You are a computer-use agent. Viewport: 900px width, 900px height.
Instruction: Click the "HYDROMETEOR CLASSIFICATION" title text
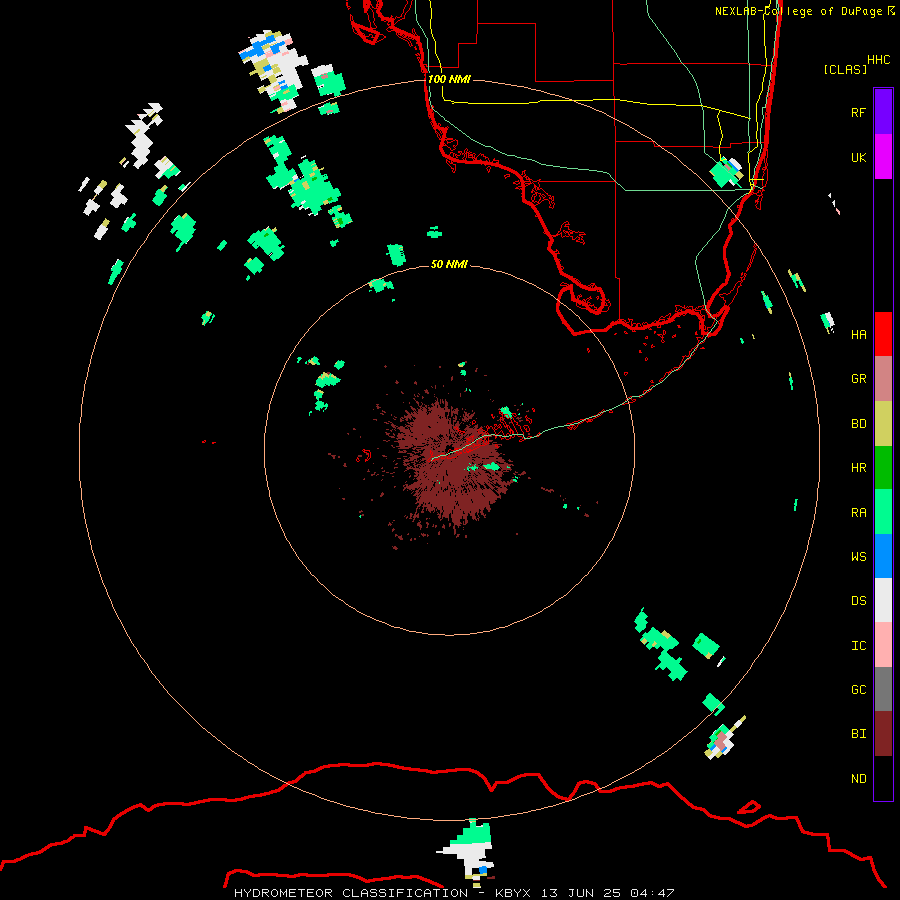click(x=351, y=893)
